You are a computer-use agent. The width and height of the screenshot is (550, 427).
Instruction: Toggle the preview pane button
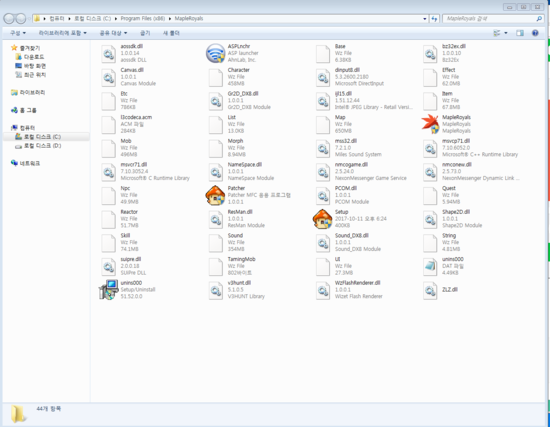[x=520, y=33]
